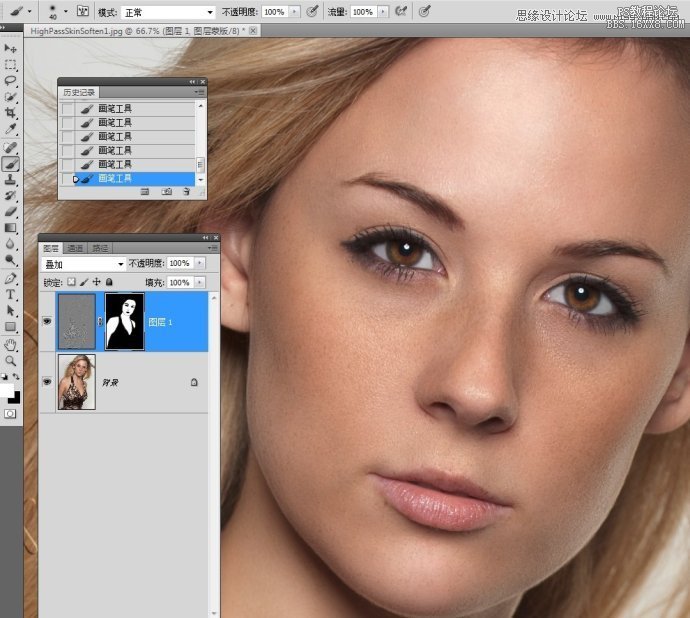
Task: Select the Hand tool
Action: [10, 345]
